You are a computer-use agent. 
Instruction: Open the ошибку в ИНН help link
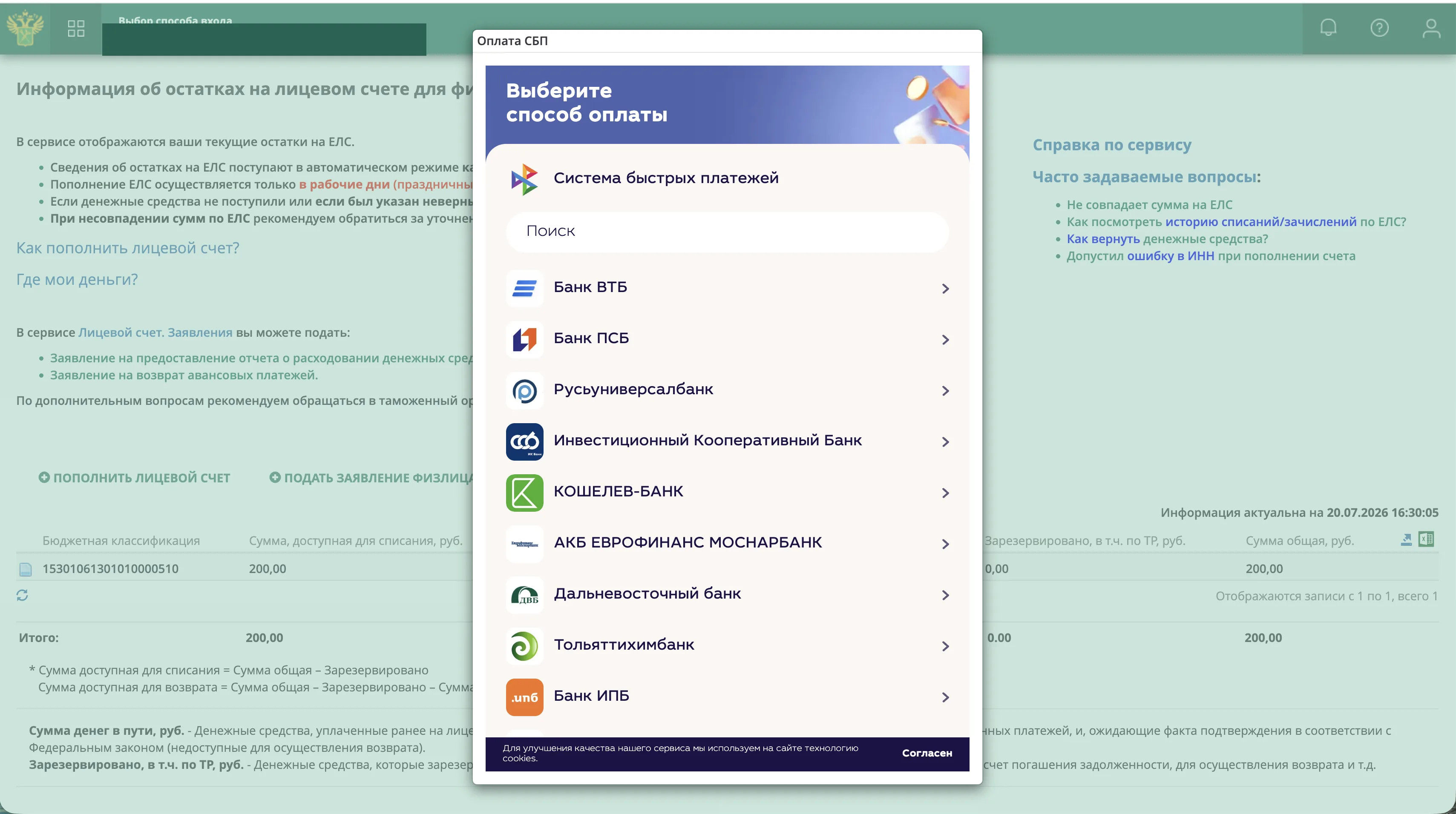tap(1171, 256)
